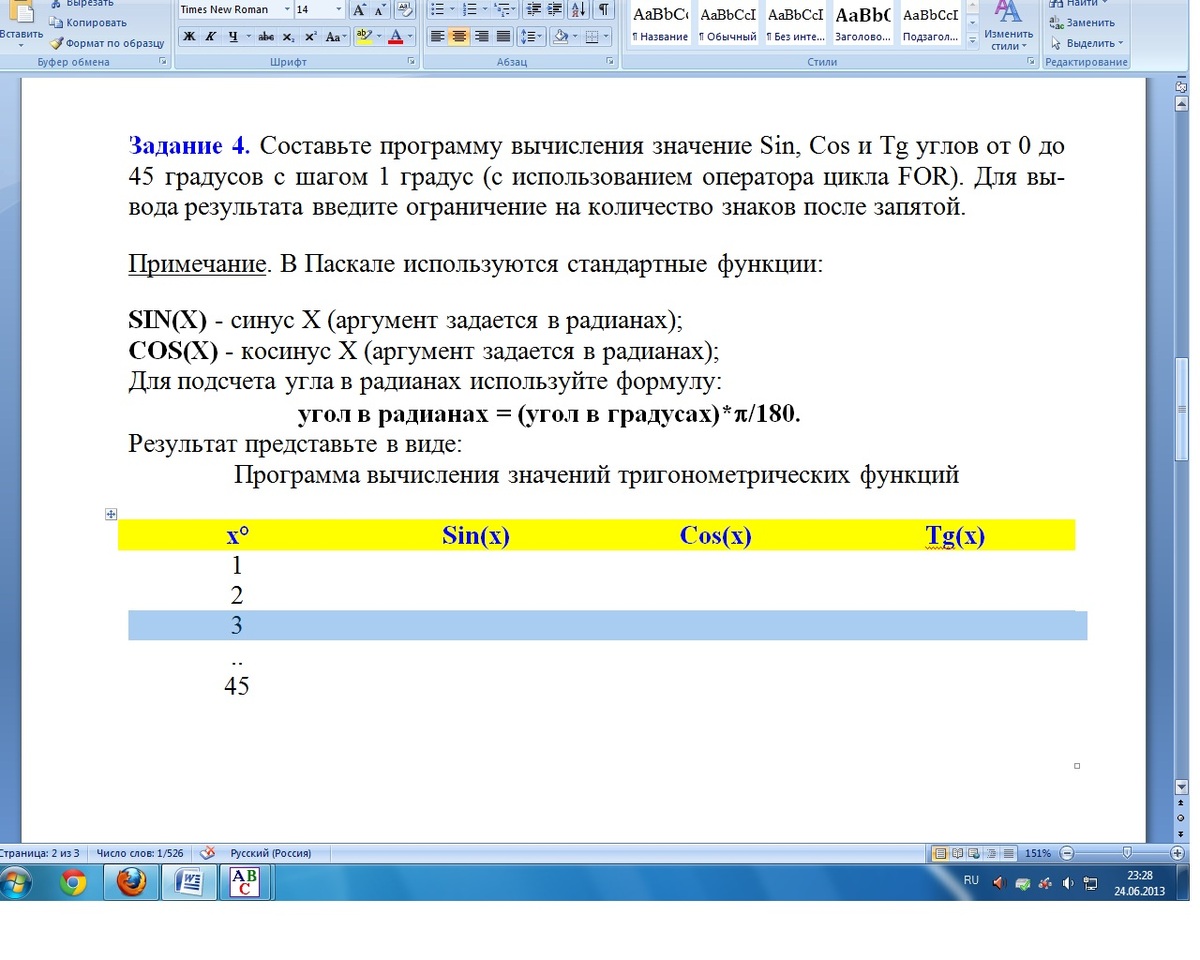This screenshot has width=1200, height=960.
Task: Apply the Обычный style
Action: [x=728, y=25]
